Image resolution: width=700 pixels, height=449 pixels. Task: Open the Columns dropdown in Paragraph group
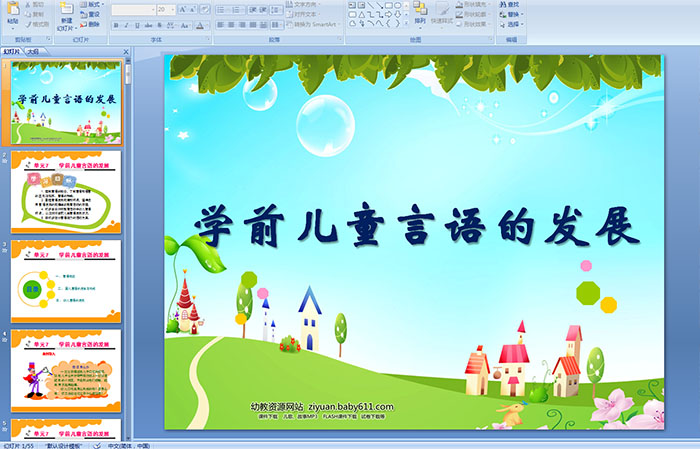(277, 25)
